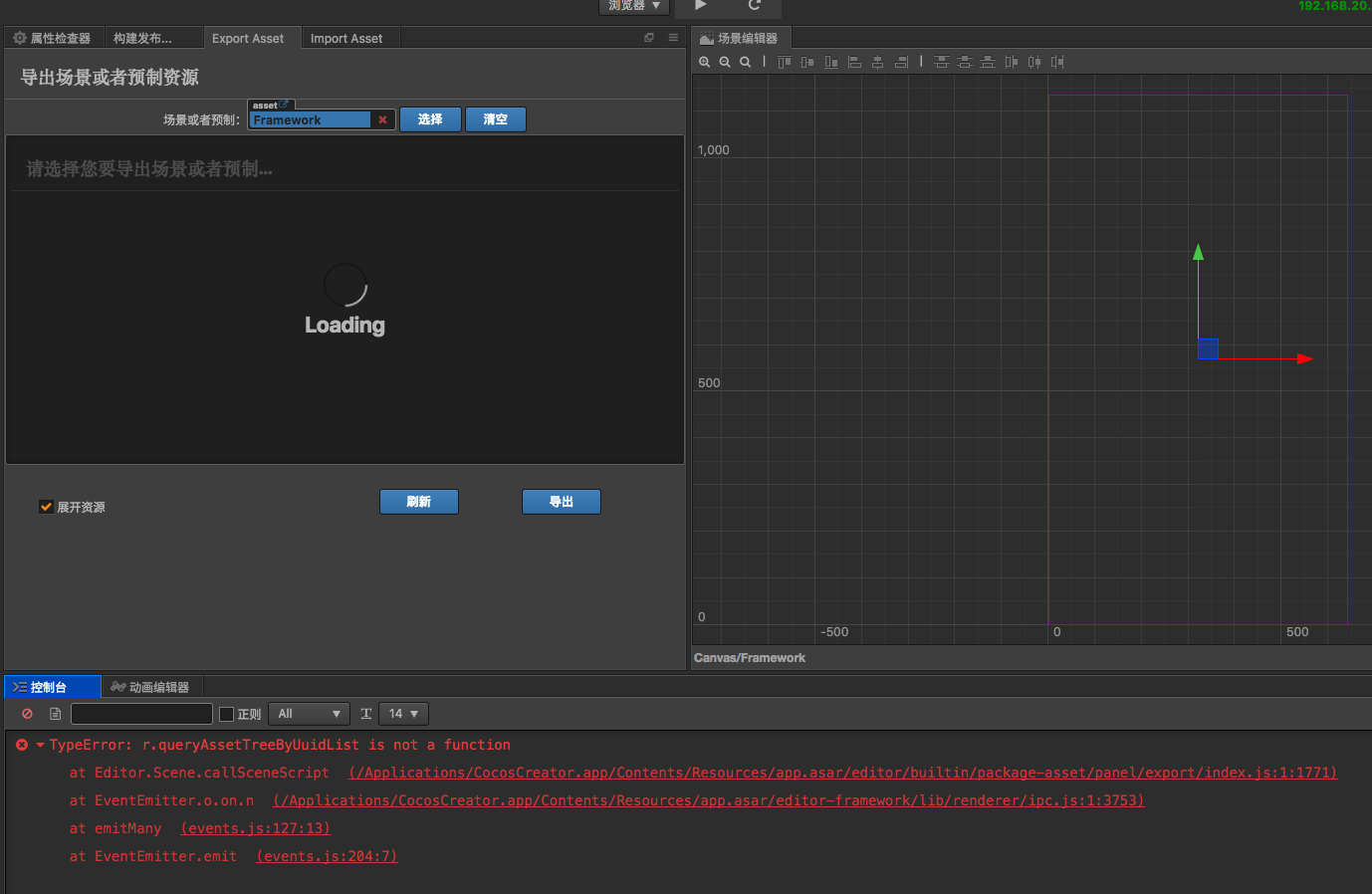1372x894 pixels.
Task: Switch to the 属性检查器 tab
Action: [x=53, y=38]
